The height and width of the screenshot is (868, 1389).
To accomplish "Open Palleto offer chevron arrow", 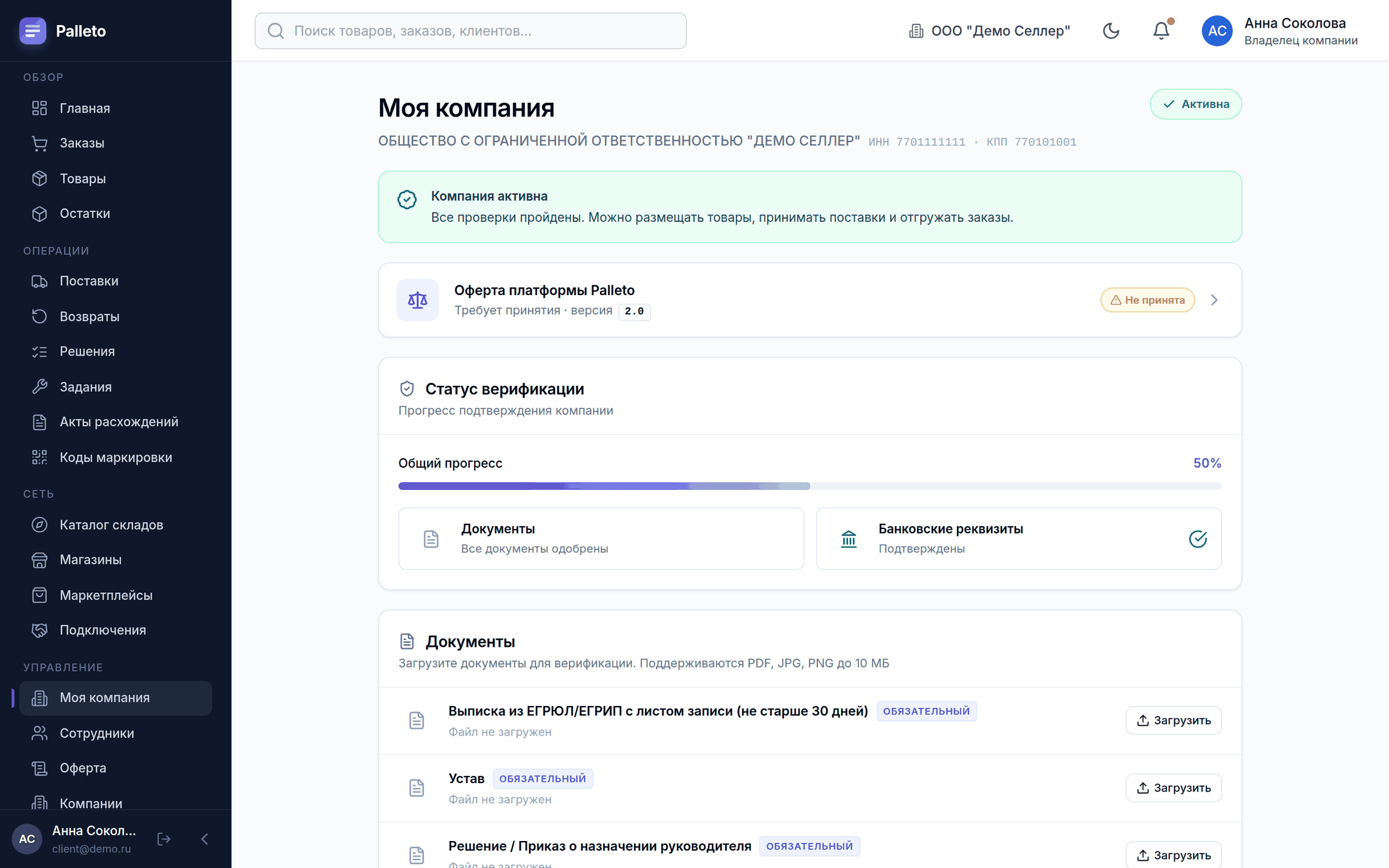I will (1214, 300).
